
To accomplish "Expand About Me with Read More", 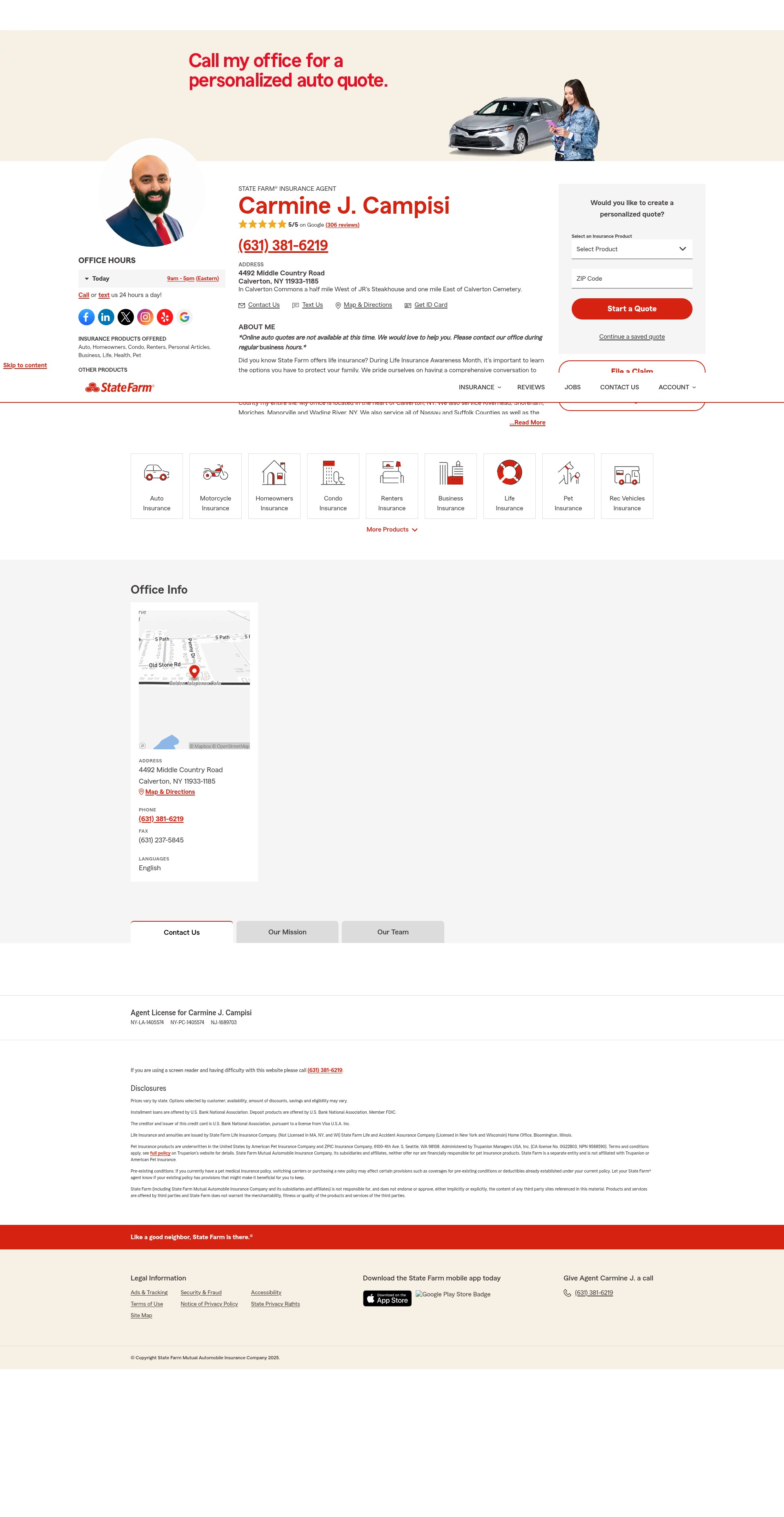I will tap(528, 423).
